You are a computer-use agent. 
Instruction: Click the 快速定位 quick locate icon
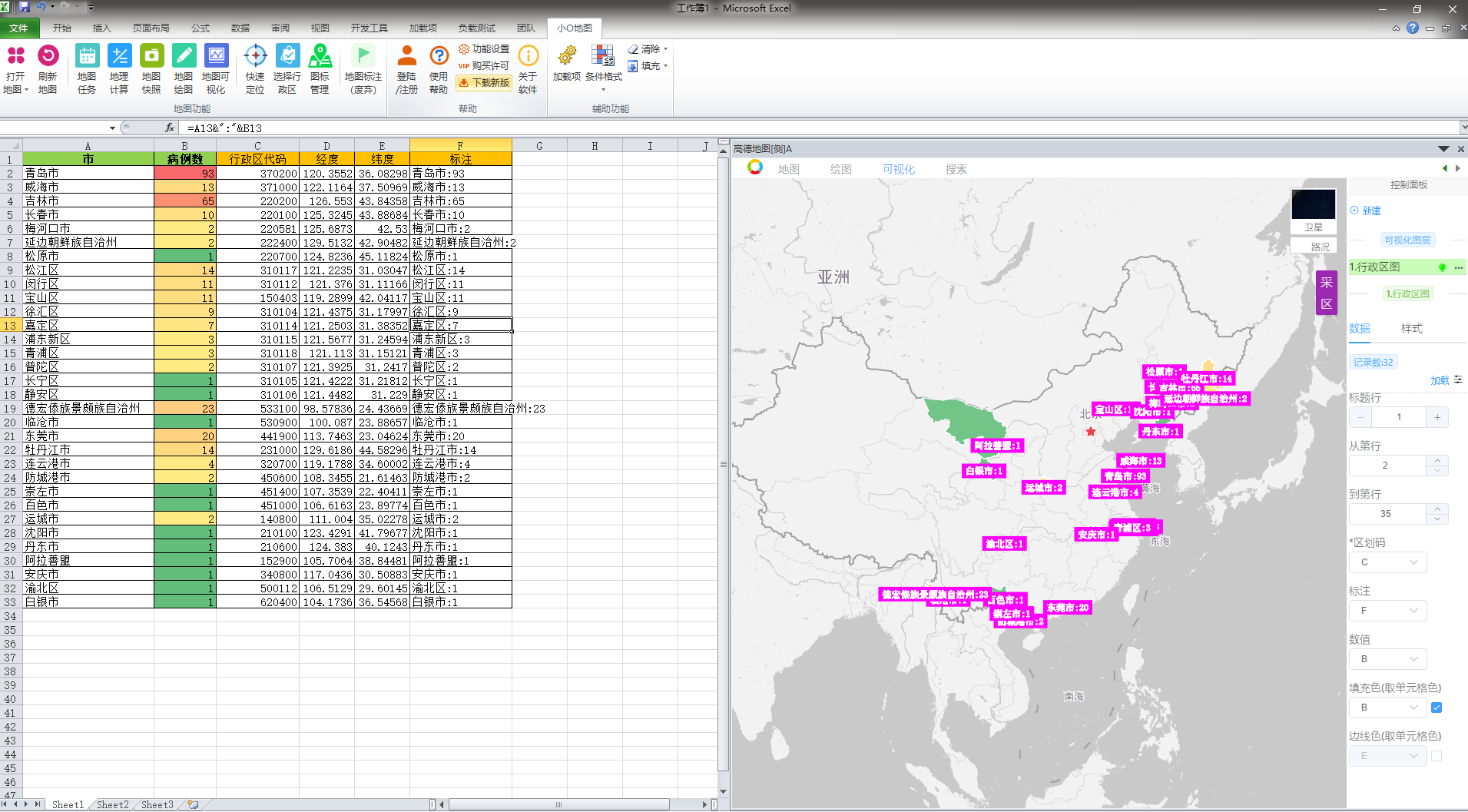tap(255, 57)
